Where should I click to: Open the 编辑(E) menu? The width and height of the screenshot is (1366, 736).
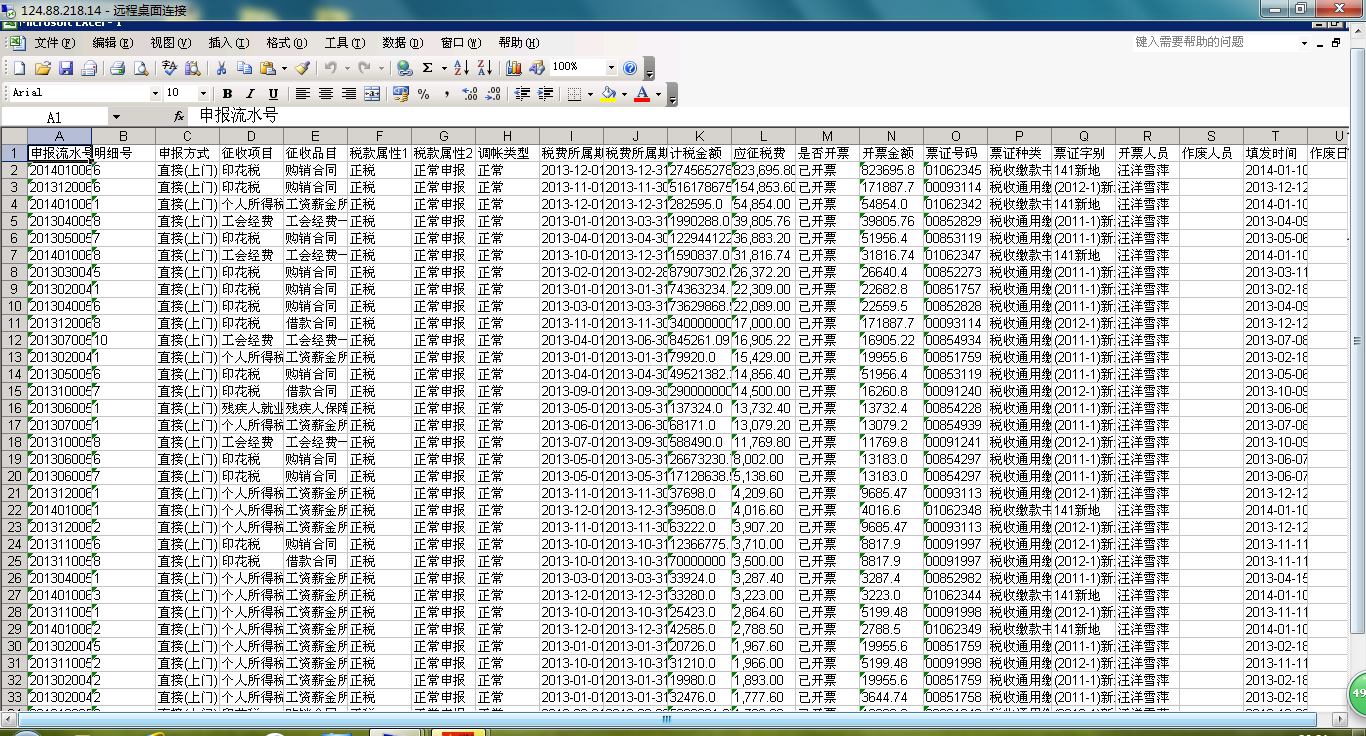pyautogui.click(x=113, y=43)
